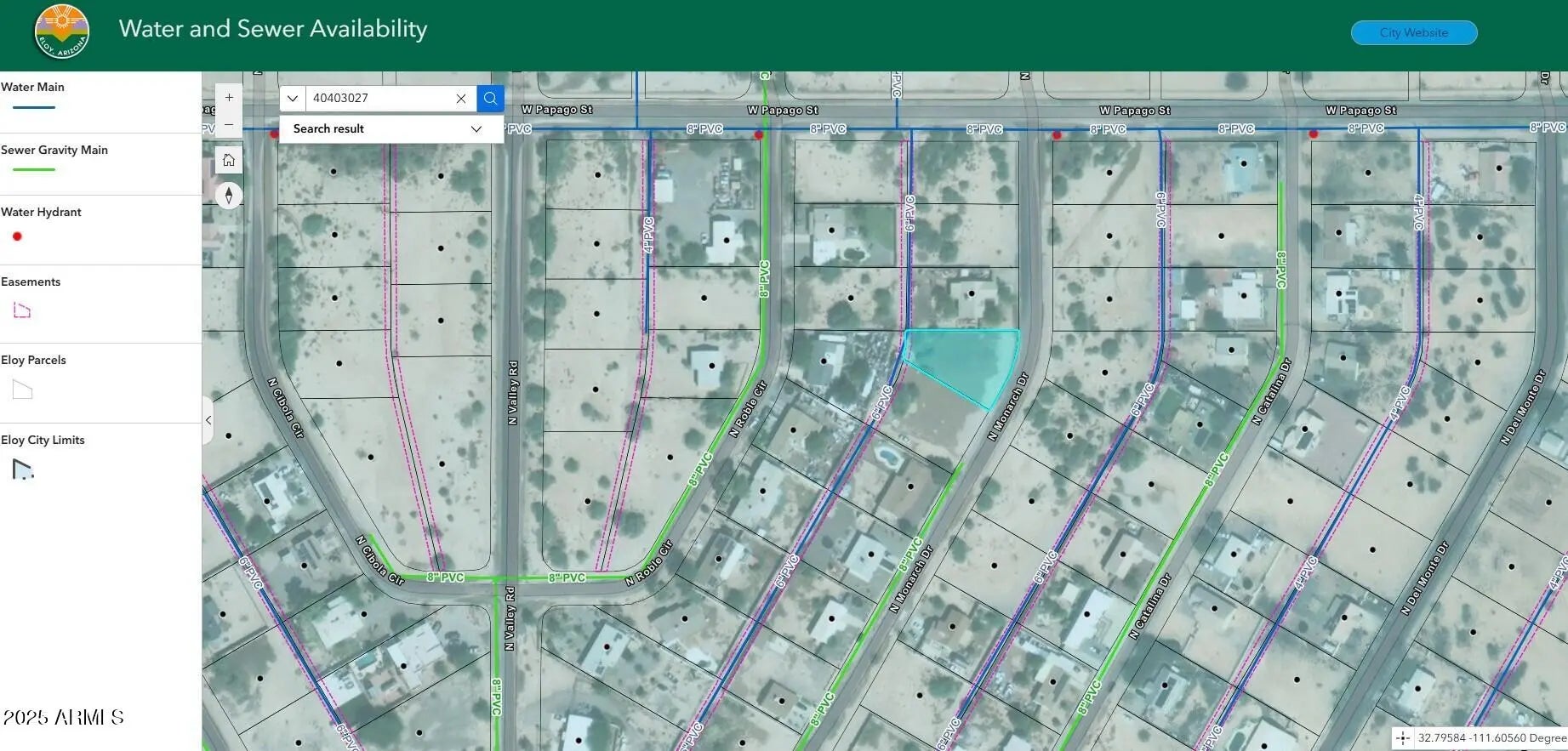
Task: Click the Easements legend symbol
Action: [22, 310]
